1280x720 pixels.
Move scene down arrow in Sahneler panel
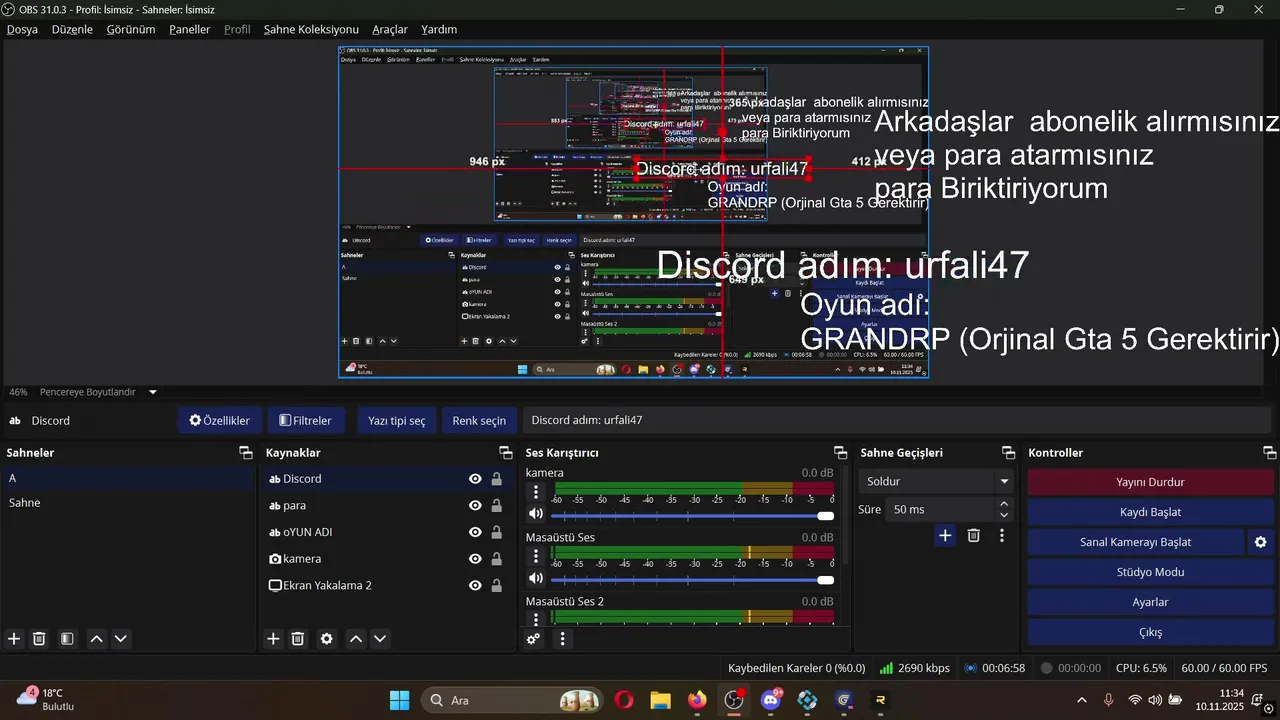click(x=121, y=638)
